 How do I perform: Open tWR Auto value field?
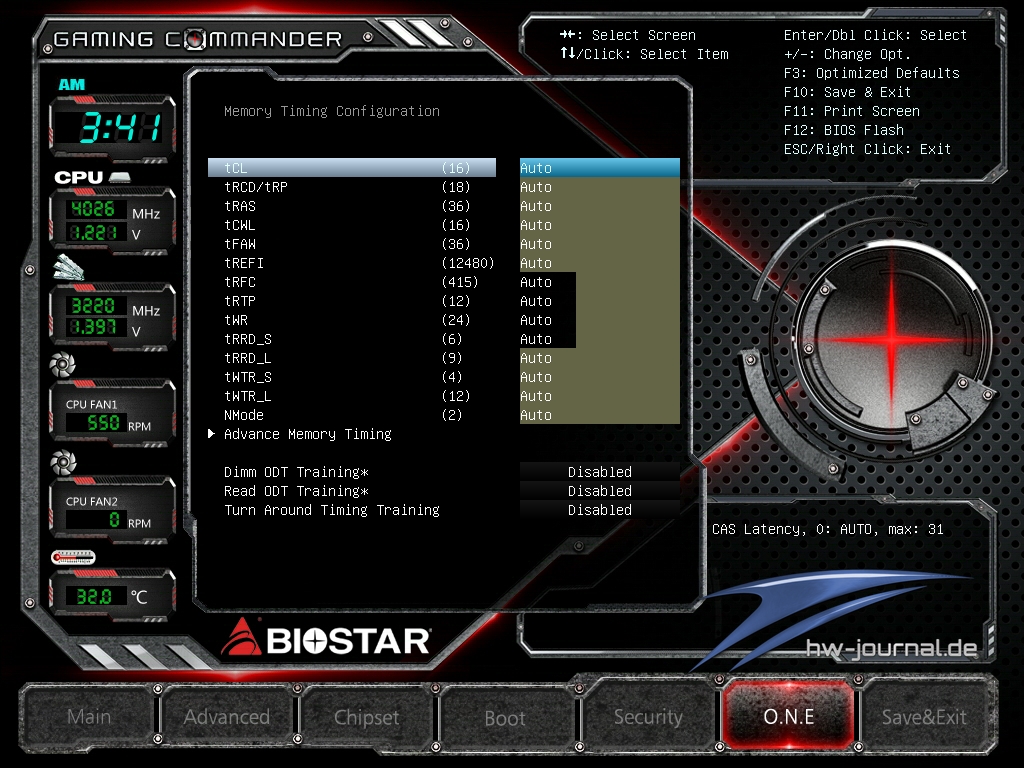pyautogui.click(x=600, y=319)
